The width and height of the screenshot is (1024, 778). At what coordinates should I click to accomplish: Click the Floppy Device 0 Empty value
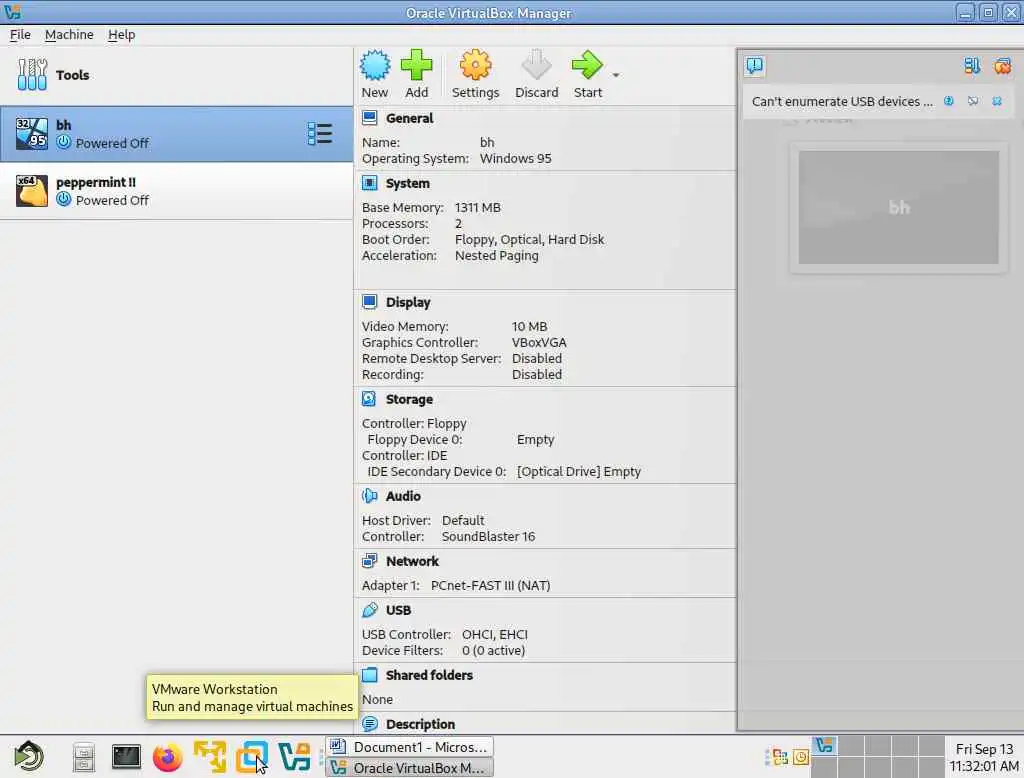(536, 440)
